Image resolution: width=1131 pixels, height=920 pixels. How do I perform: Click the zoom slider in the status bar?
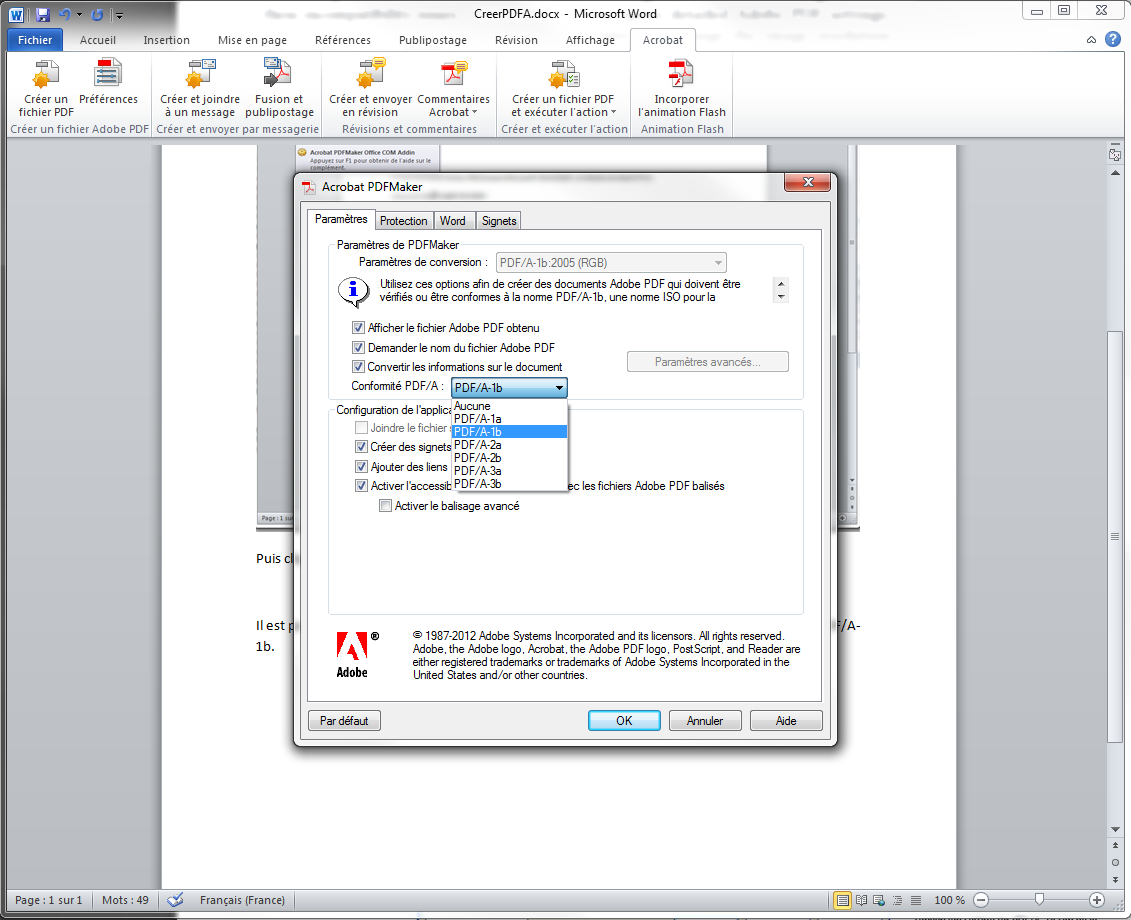[1040, 900]
